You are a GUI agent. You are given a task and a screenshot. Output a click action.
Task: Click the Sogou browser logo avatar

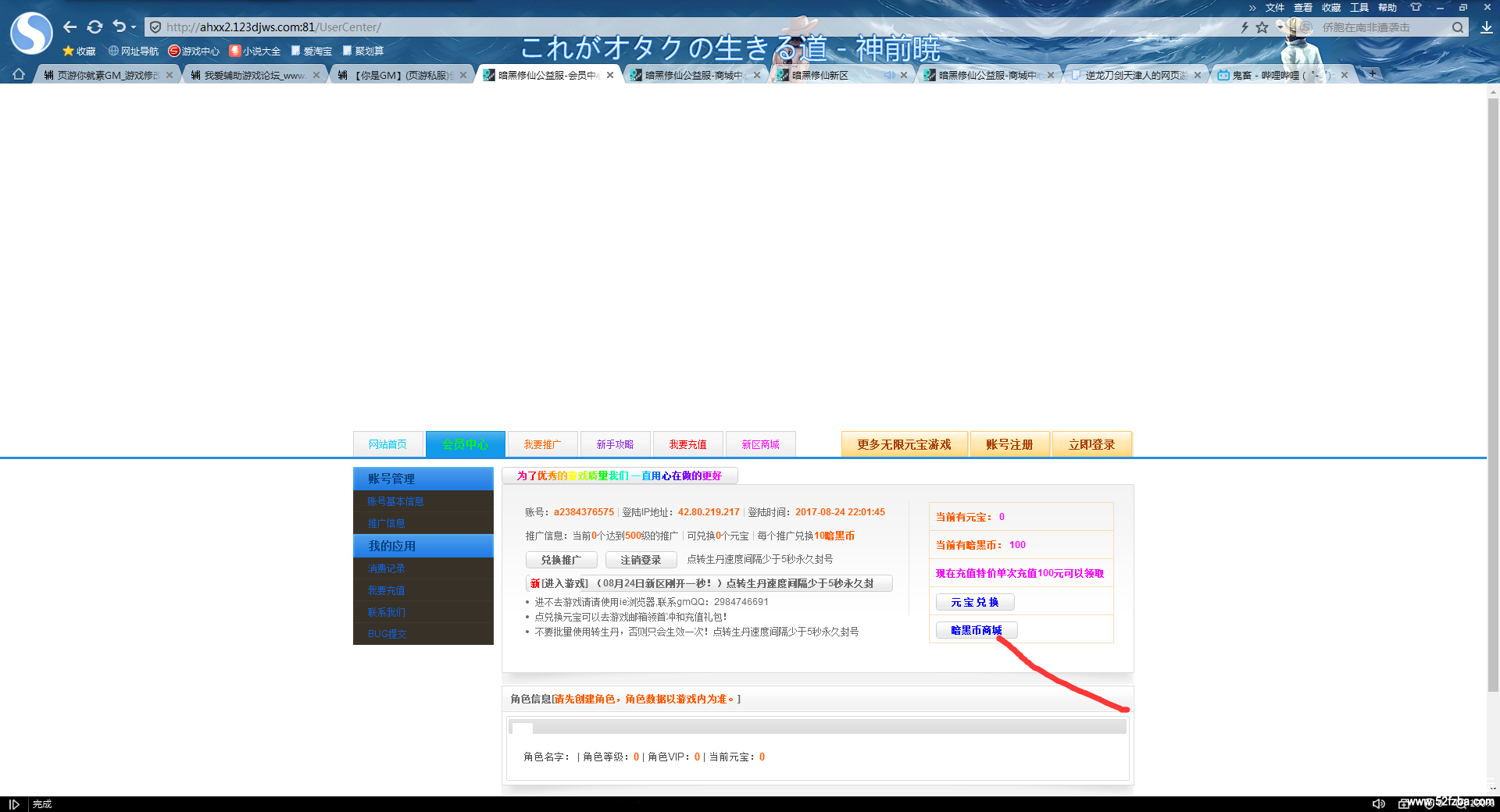tap(31, 33)
